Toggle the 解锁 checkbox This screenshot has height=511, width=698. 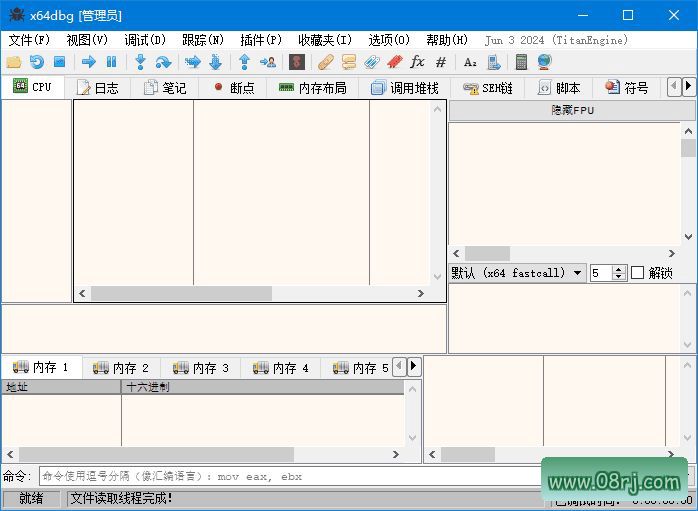pos(637,272)
